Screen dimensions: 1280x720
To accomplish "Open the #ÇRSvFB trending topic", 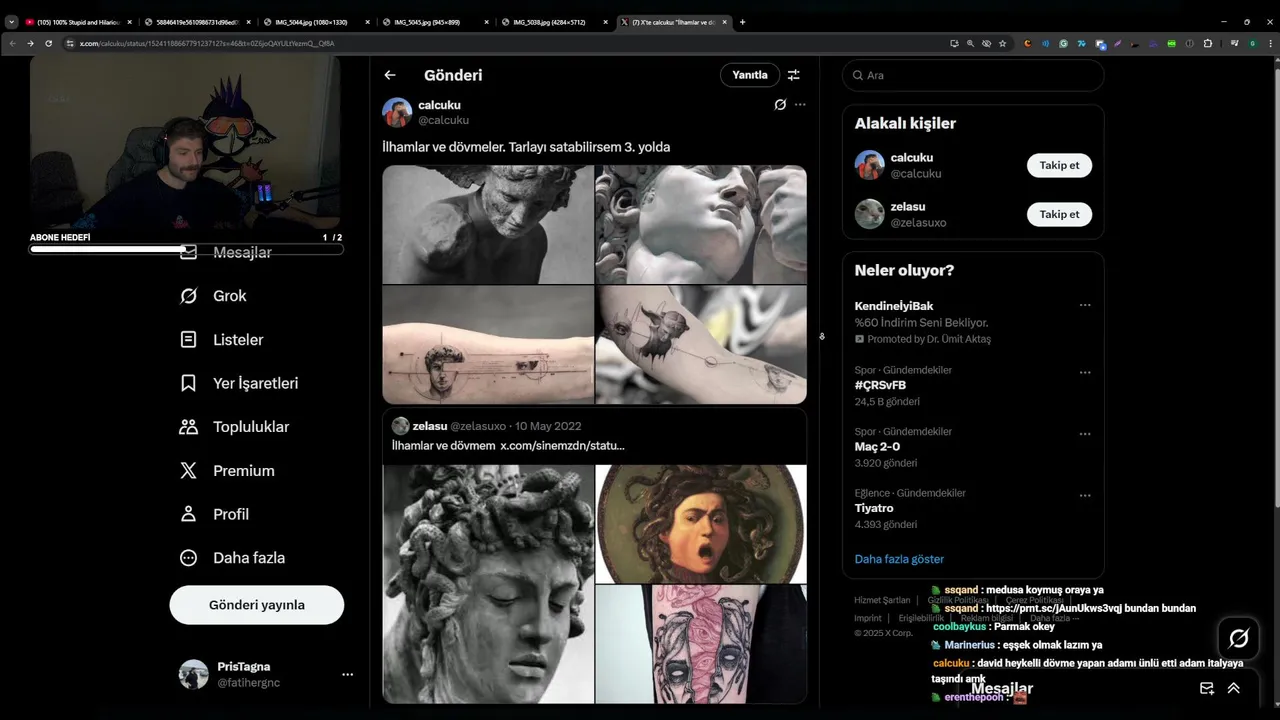I will tap(880, 385).
